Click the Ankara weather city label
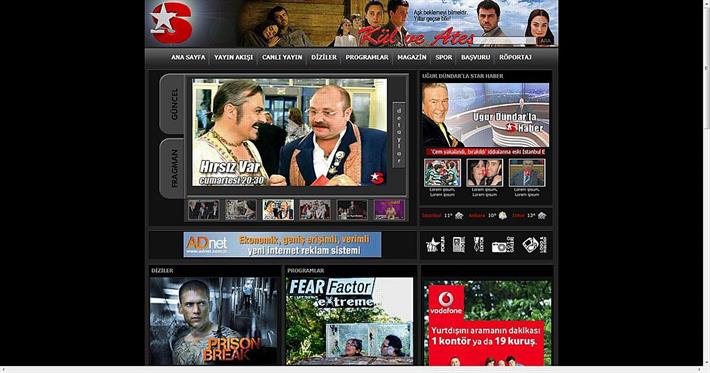 (476, 216)
